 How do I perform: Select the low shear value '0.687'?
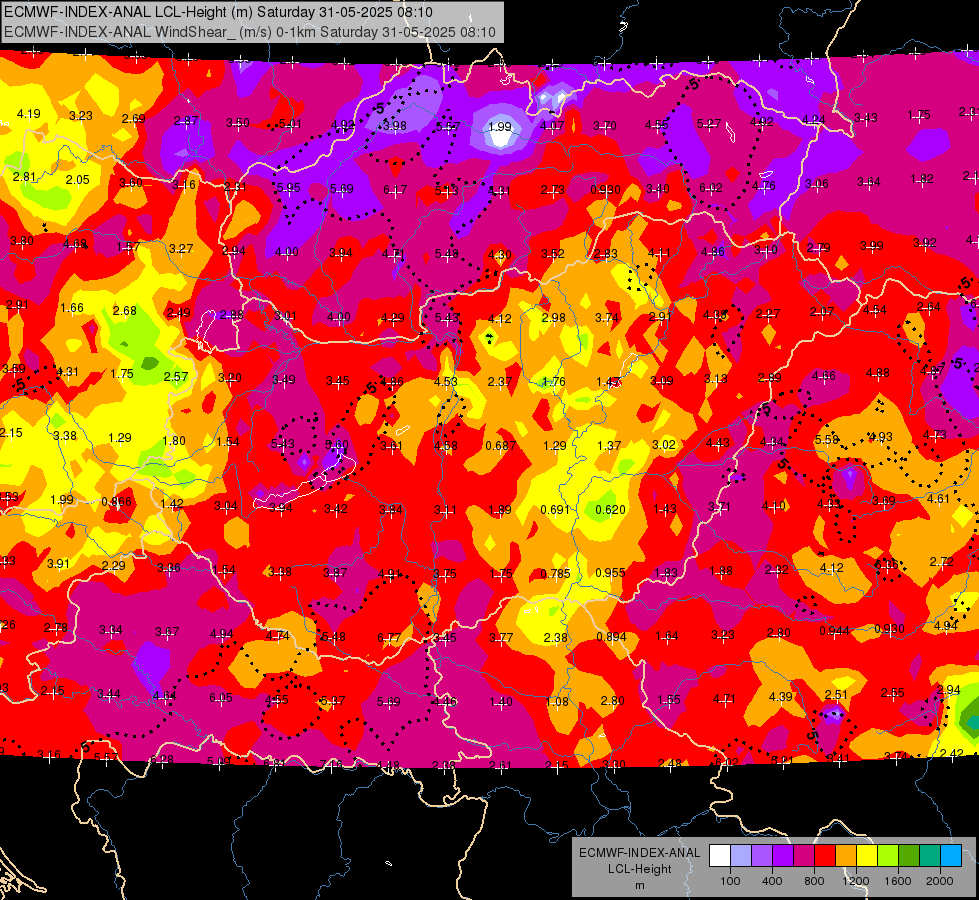click(501, 445)
